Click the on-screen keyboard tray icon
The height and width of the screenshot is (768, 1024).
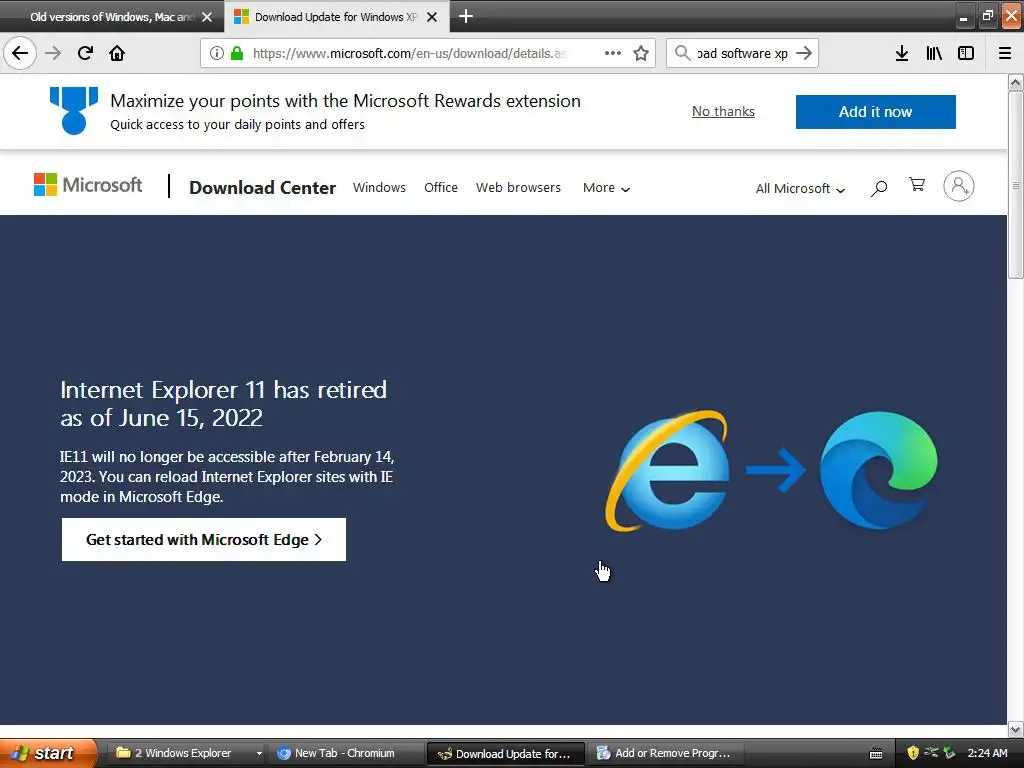coord(876,754)
